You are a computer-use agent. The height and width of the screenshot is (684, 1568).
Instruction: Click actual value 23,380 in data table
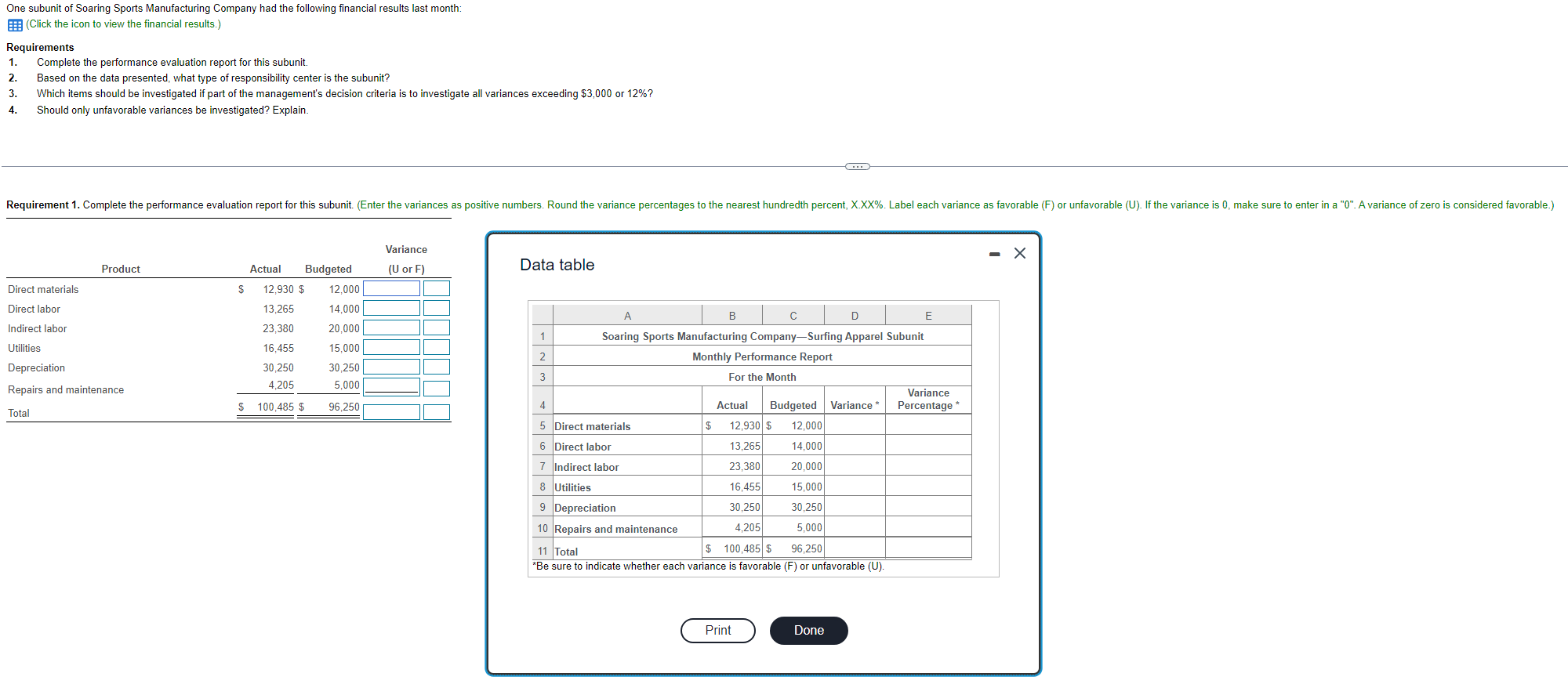click(745, 466)
